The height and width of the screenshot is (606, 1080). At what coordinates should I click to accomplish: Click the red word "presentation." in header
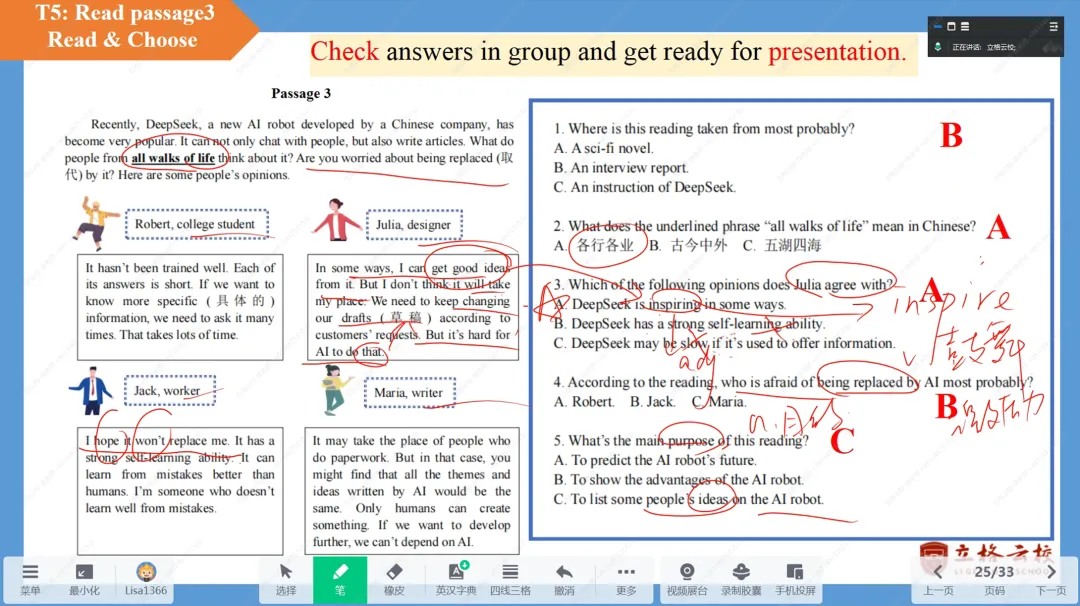click(x=837, y=52)
